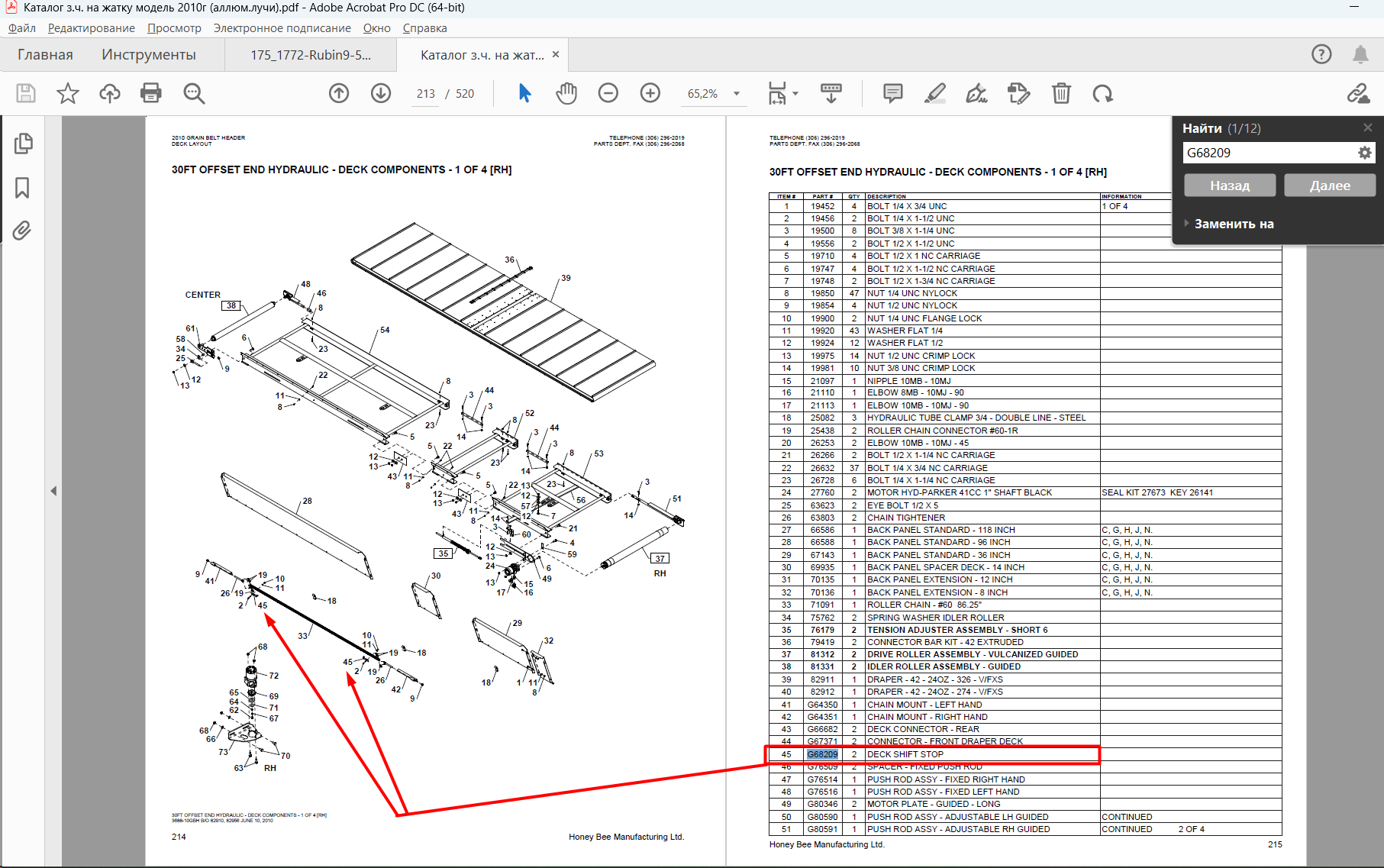The height and width of the screenshot is (868, 1384).
Task: Click the trash delete icon
Action: tap(1061, 93)
